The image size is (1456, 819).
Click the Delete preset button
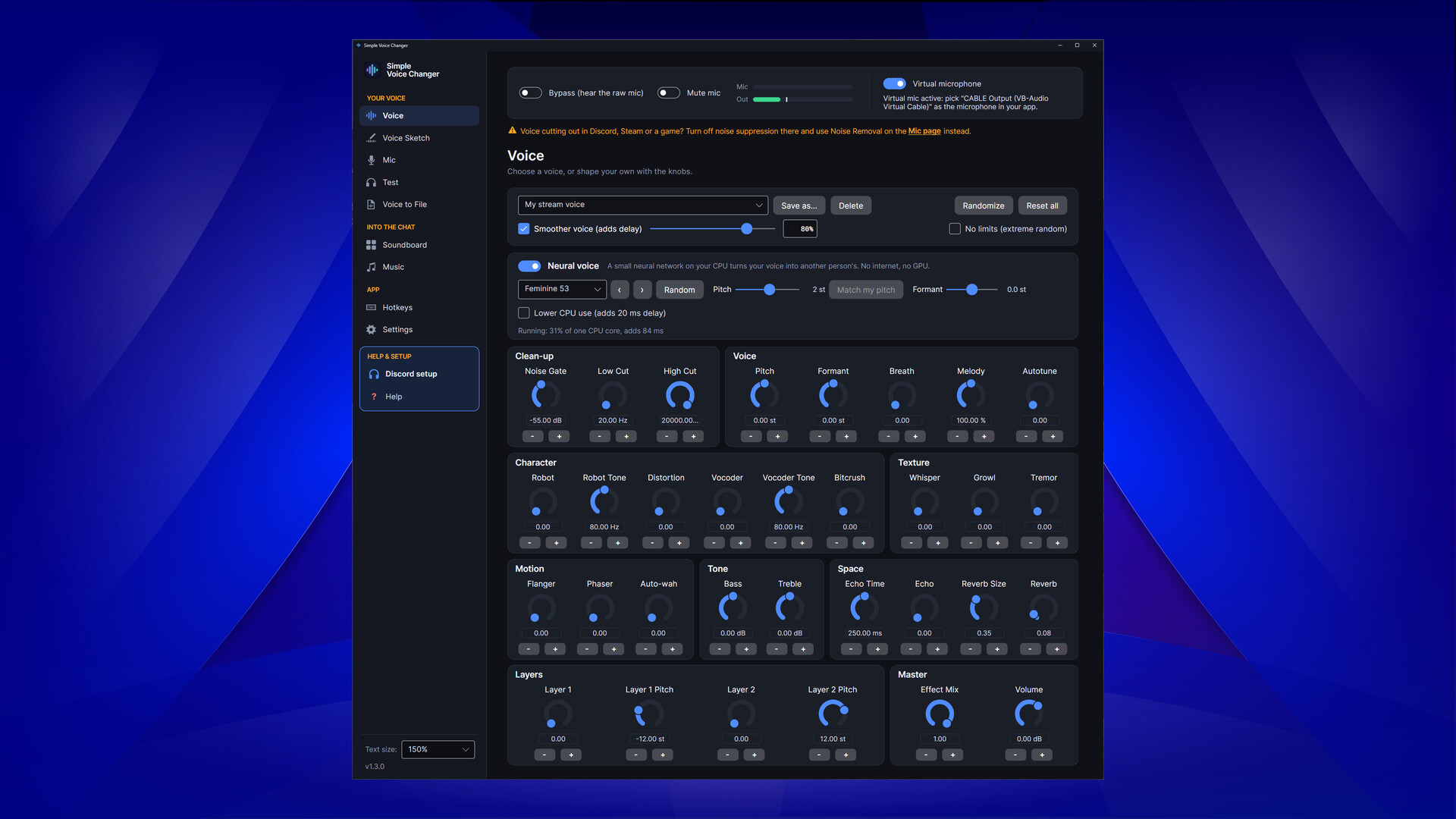851,206
